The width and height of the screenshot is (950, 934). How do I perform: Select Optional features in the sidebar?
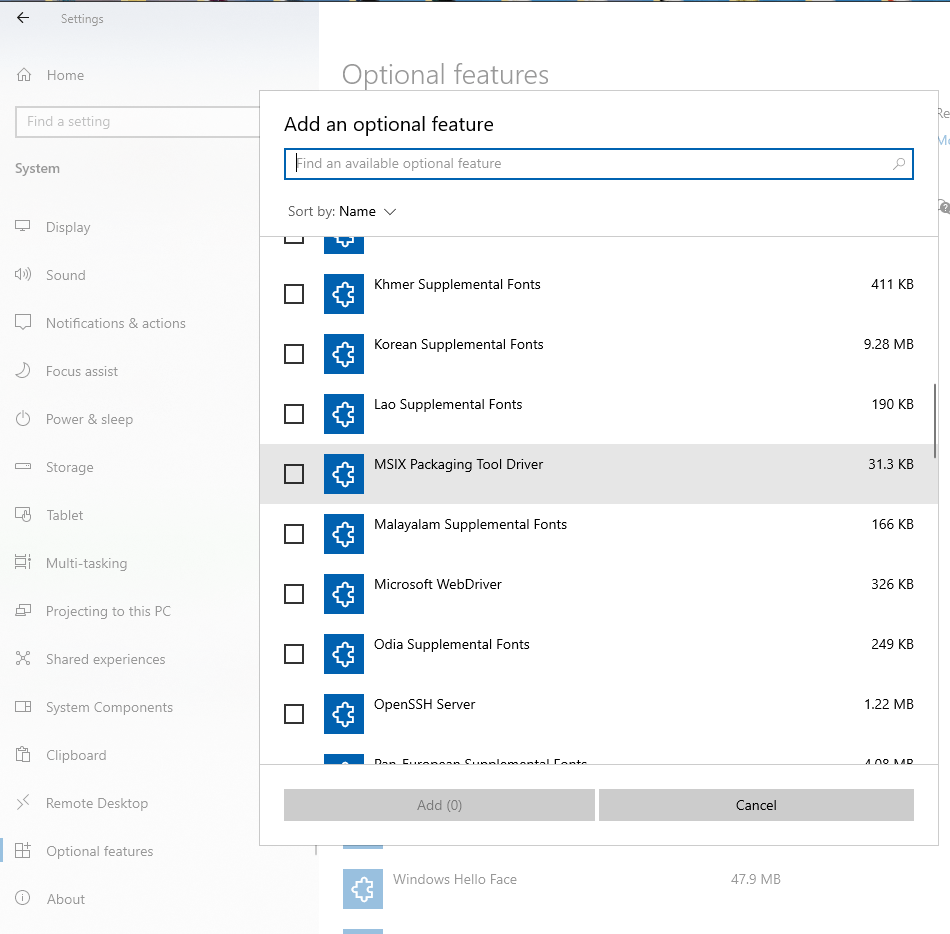coord(22,851)
